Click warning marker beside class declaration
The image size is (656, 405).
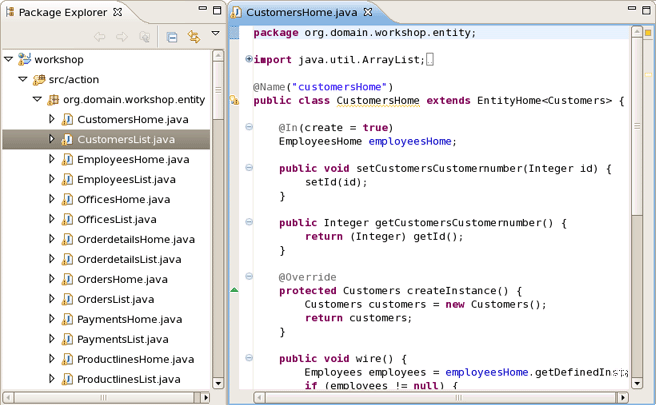pos(235,101)
